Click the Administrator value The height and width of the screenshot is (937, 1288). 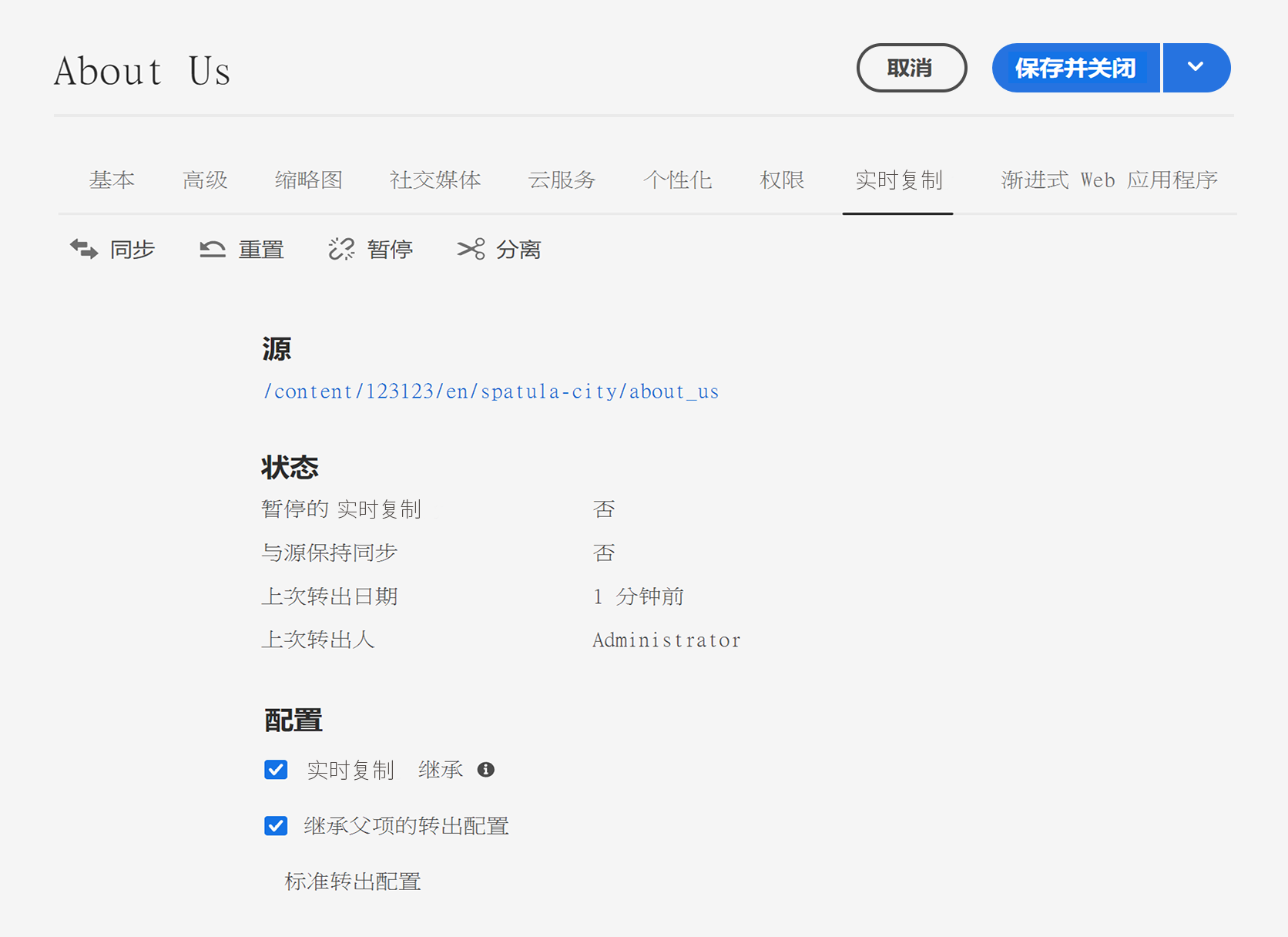point(667,640)
